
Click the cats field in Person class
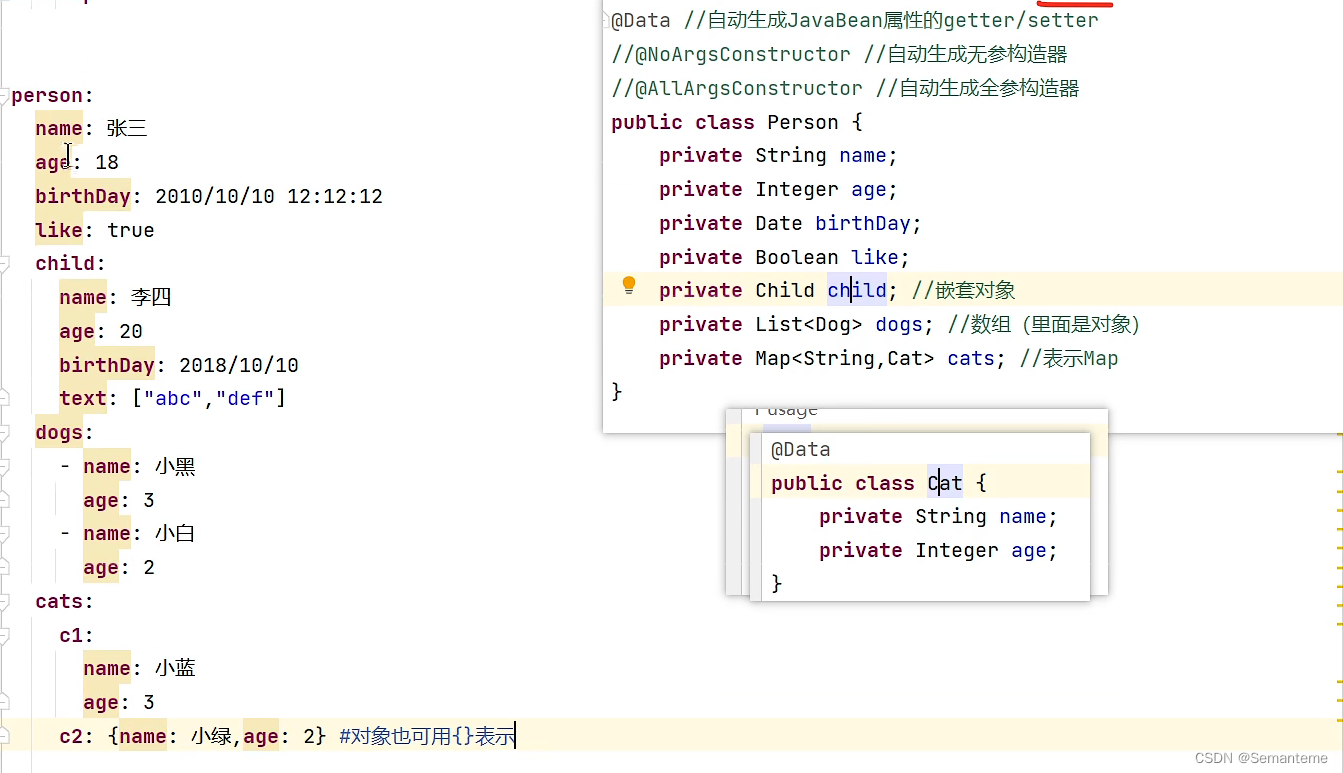tap(970, 358)
